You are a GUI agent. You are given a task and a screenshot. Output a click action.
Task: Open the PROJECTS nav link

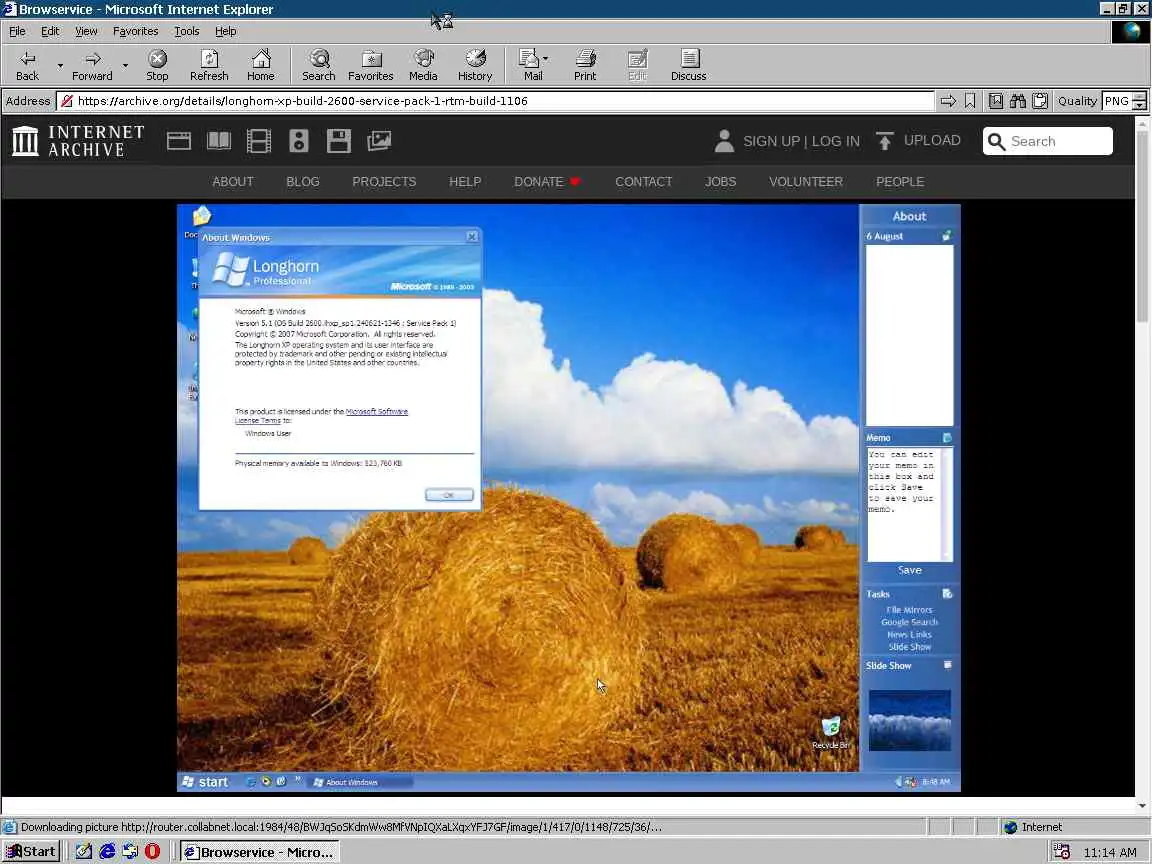coord(384,181)
